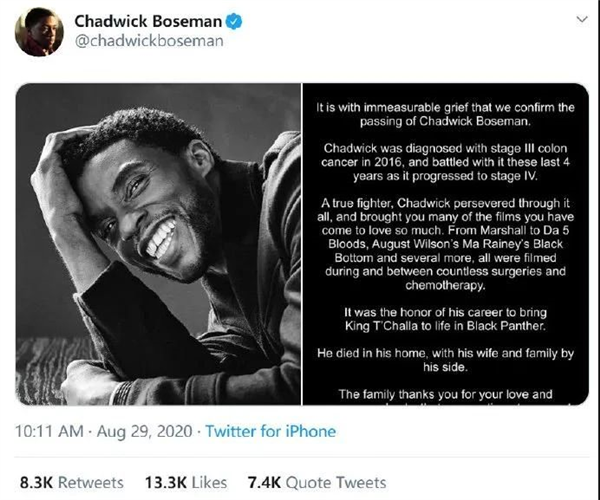Screen dimensions: 600x500
Task: Click the "He died in his home" sentence
Action: pyautogui.click(x=445, y=360)
